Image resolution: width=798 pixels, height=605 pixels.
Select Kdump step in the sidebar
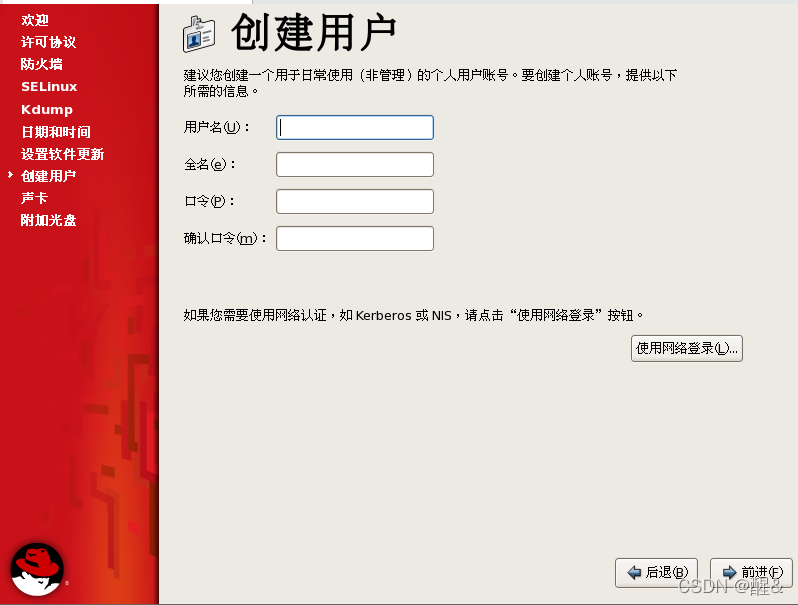click(47, 109)
